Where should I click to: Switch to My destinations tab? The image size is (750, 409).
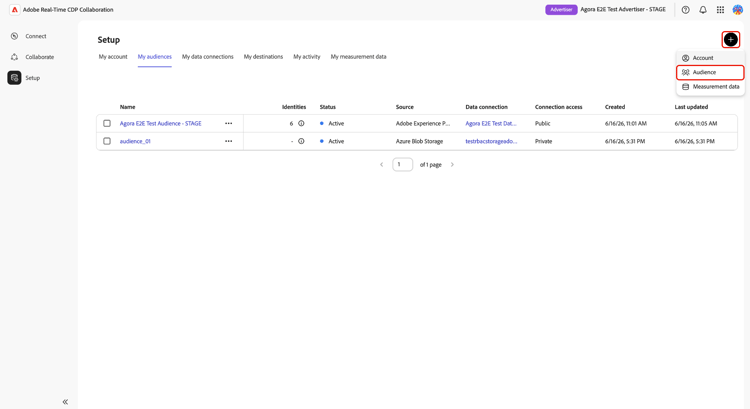pos(263,56)
